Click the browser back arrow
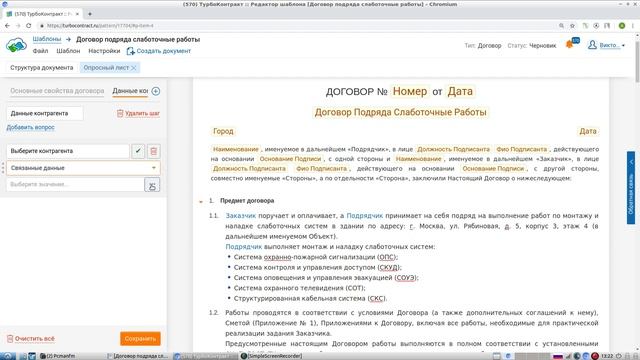The height and width of the screenshot is (360, 640). [7, 26]
